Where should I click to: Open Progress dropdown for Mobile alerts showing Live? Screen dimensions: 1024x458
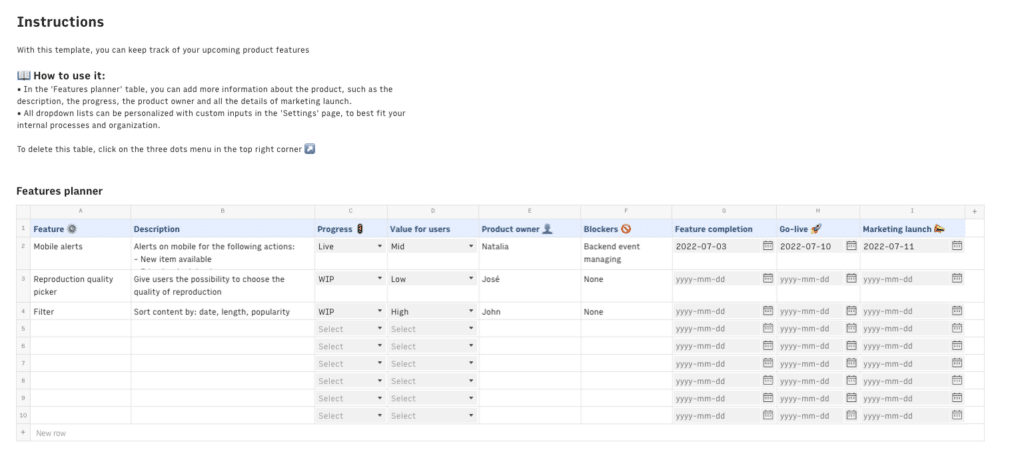pyautogui.click(x=351, y=246)
